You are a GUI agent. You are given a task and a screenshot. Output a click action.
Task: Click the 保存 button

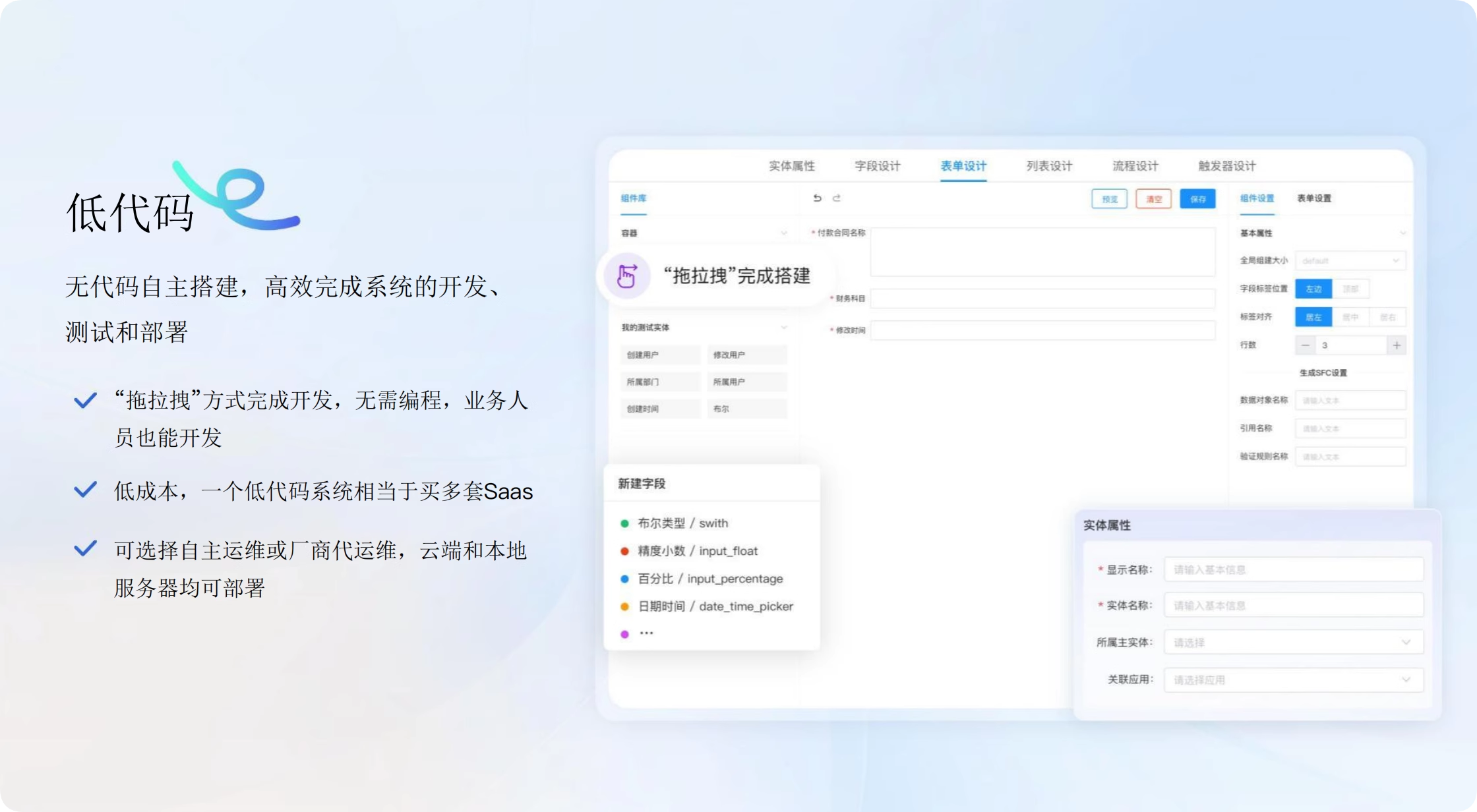[x=1197, y=199]
